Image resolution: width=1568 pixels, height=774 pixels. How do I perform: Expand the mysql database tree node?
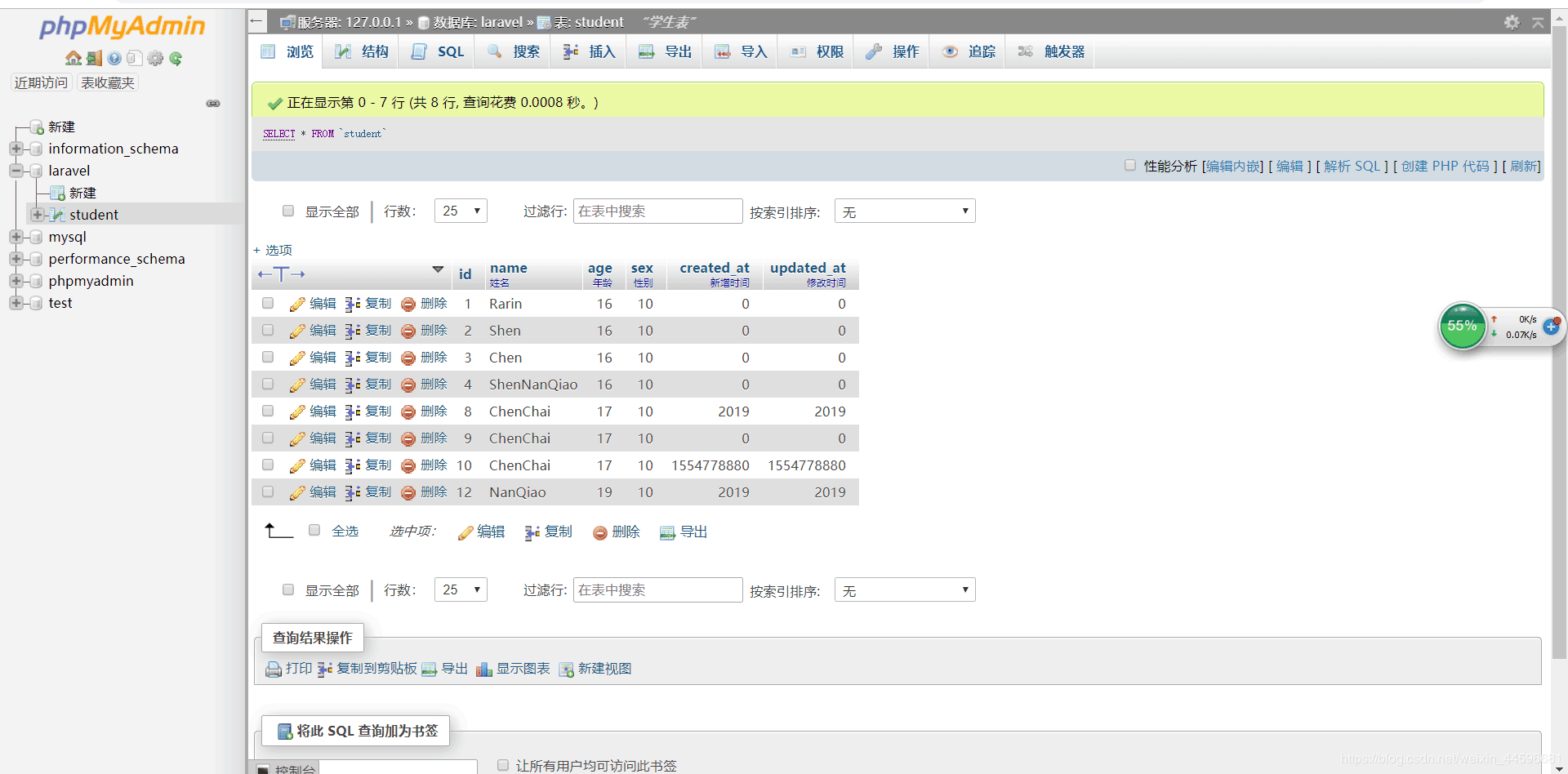click(16, 237)
